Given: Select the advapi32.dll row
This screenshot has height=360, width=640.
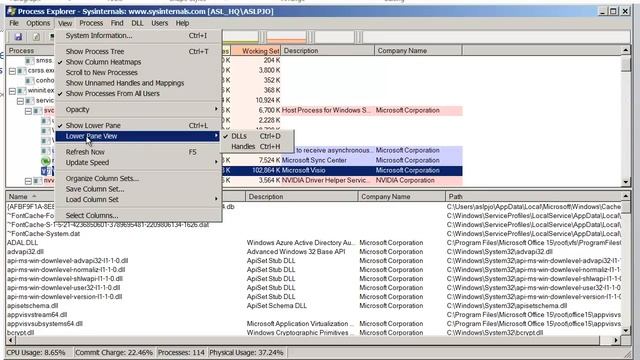Looking at the screenshot, I should (x=313, y=252).
